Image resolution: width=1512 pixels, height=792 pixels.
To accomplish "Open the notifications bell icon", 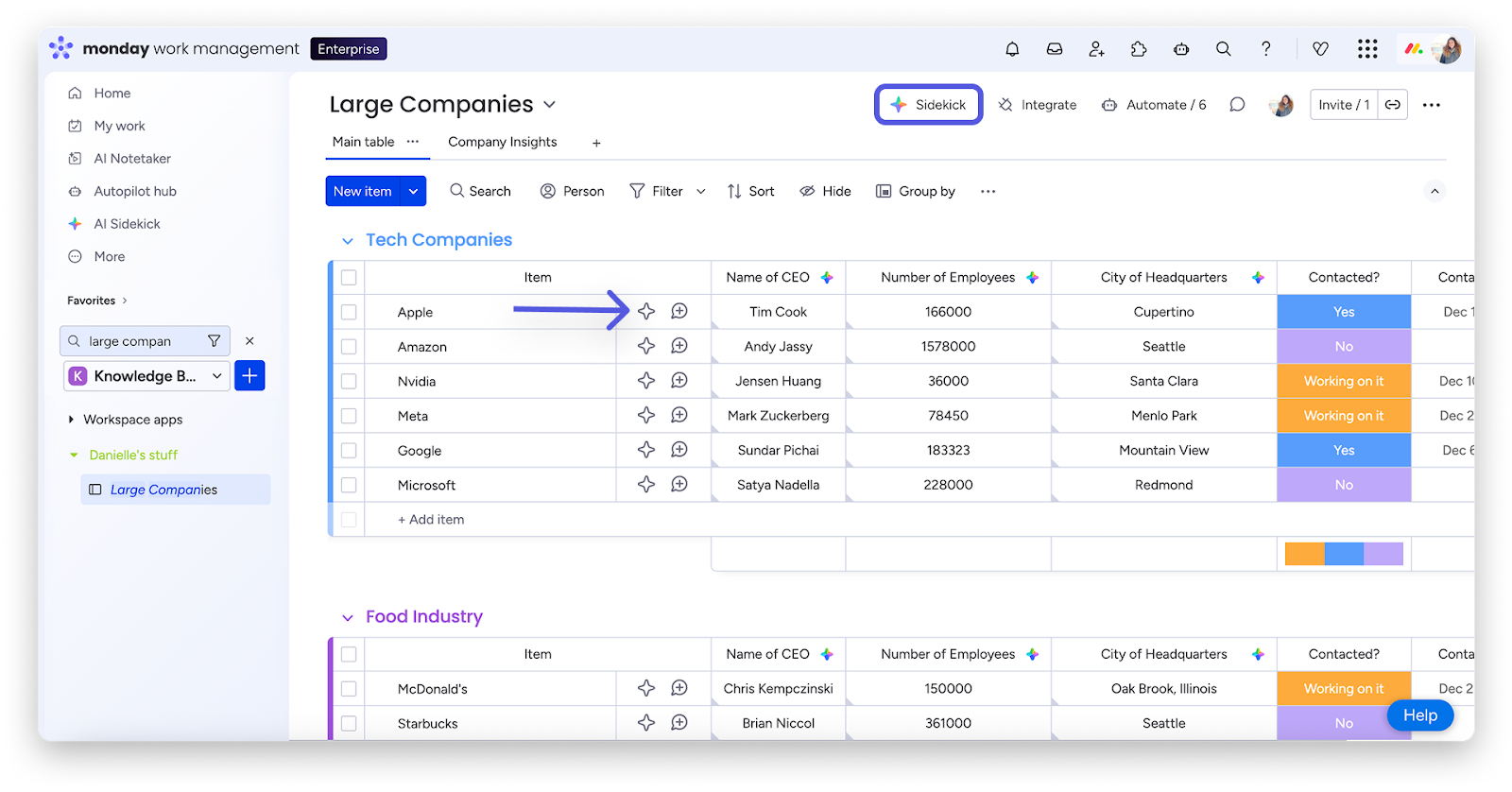I will click(1012, 49).
